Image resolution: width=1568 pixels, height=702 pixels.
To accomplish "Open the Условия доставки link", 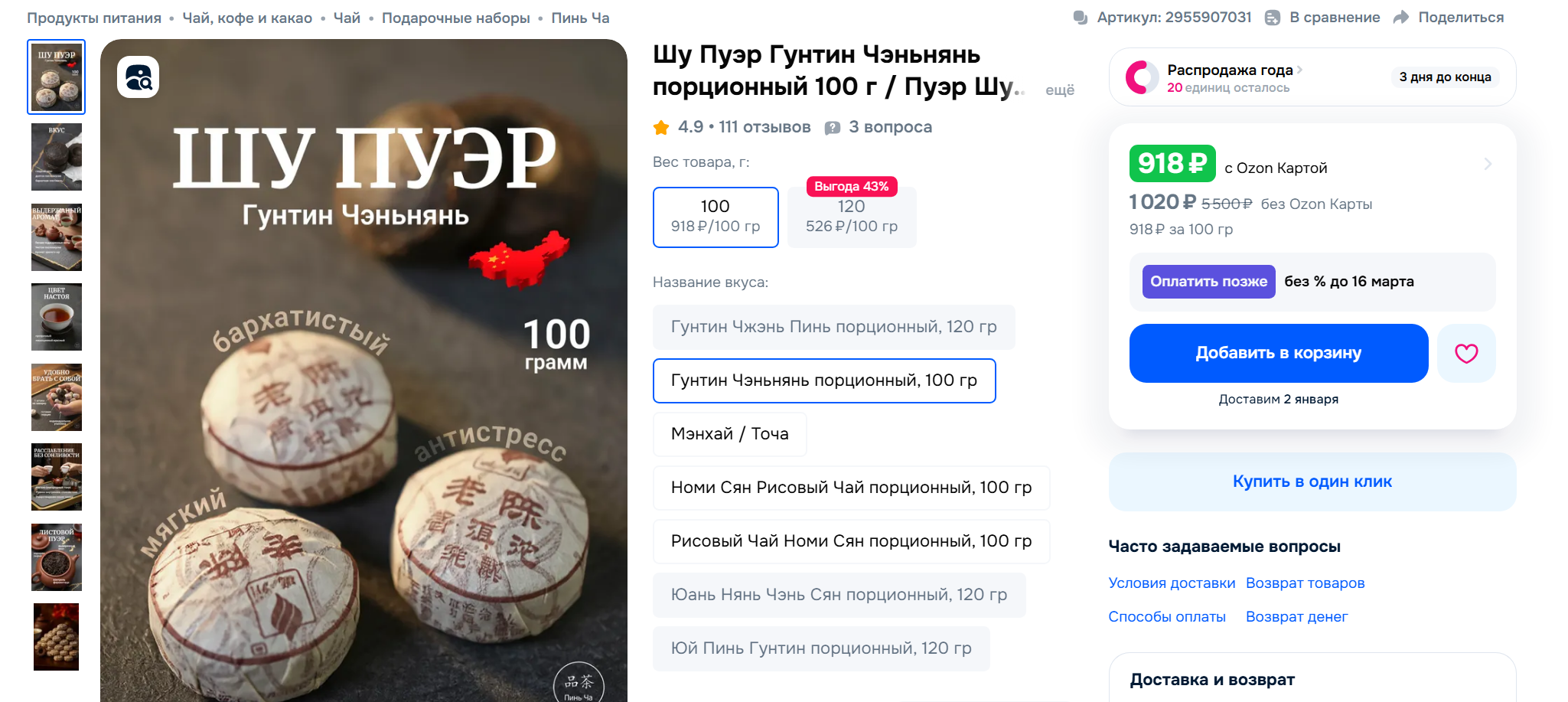I will pos(1172,583).
